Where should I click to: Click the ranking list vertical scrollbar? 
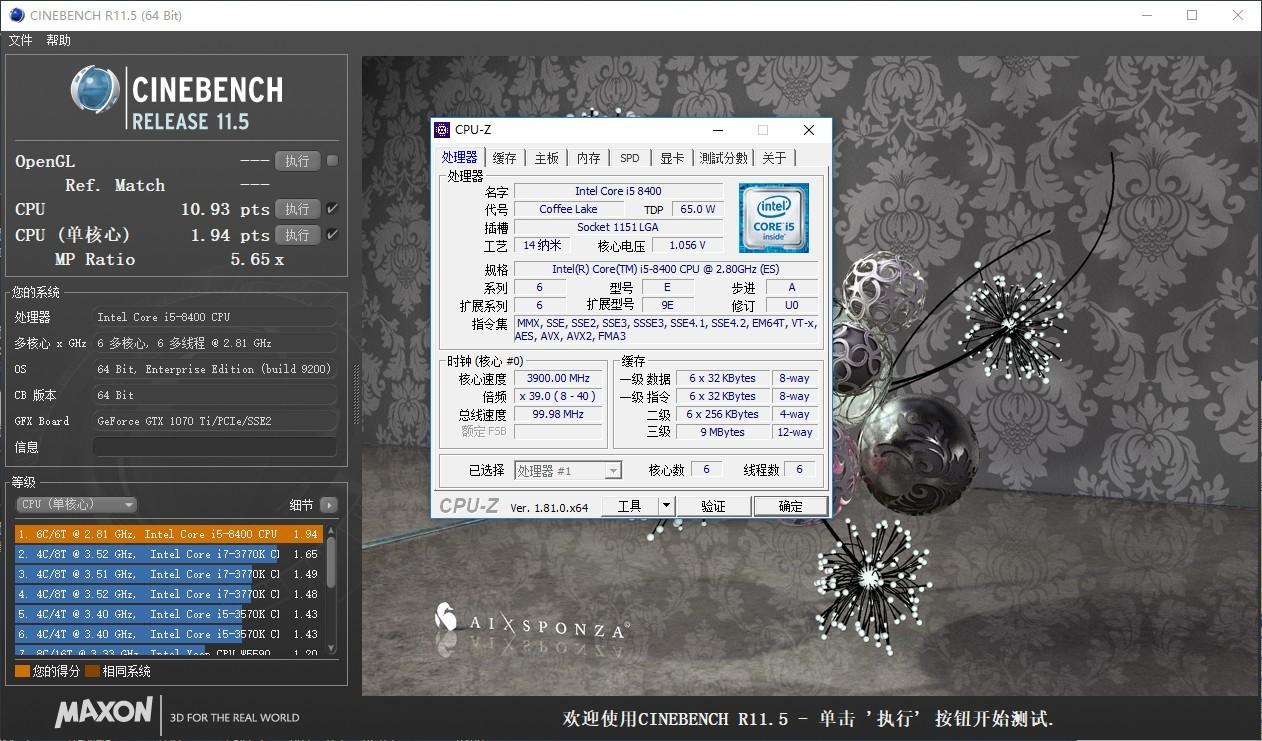(x=331, y=589)
